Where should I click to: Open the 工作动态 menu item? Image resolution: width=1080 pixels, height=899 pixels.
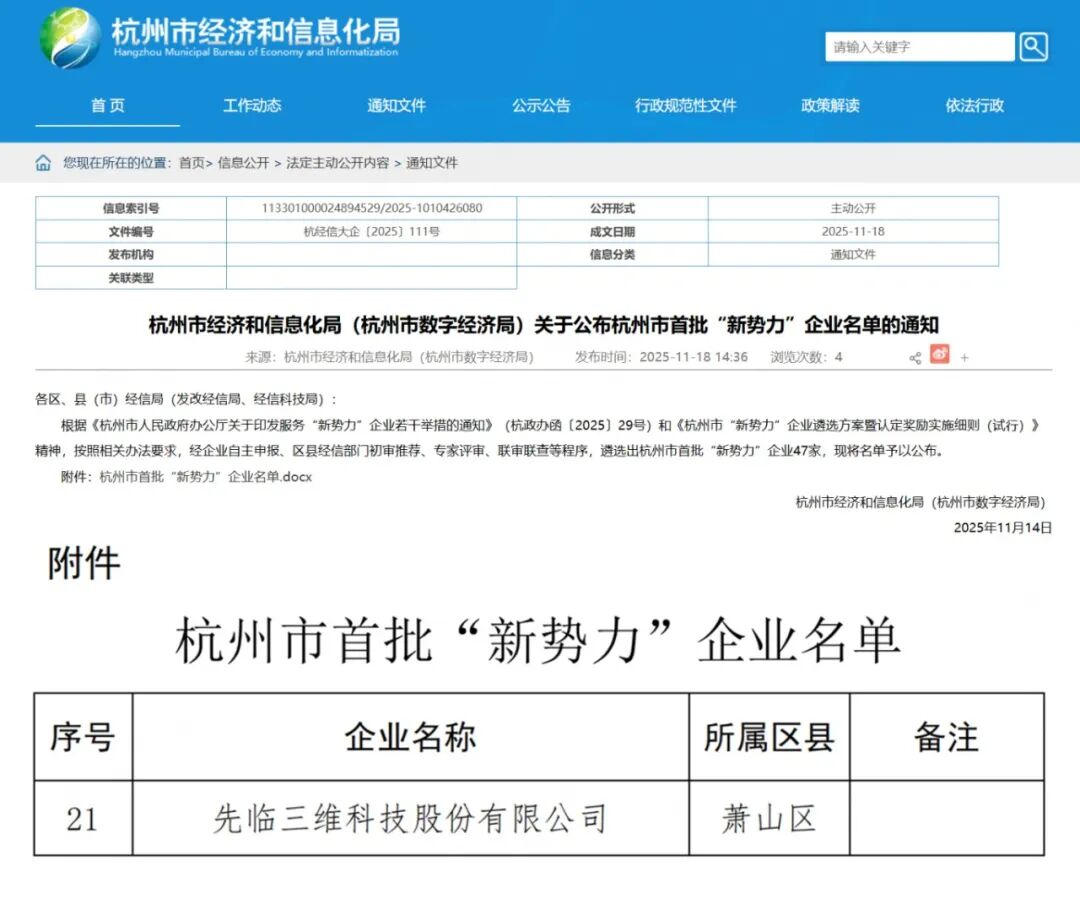(x=251, y=106)
